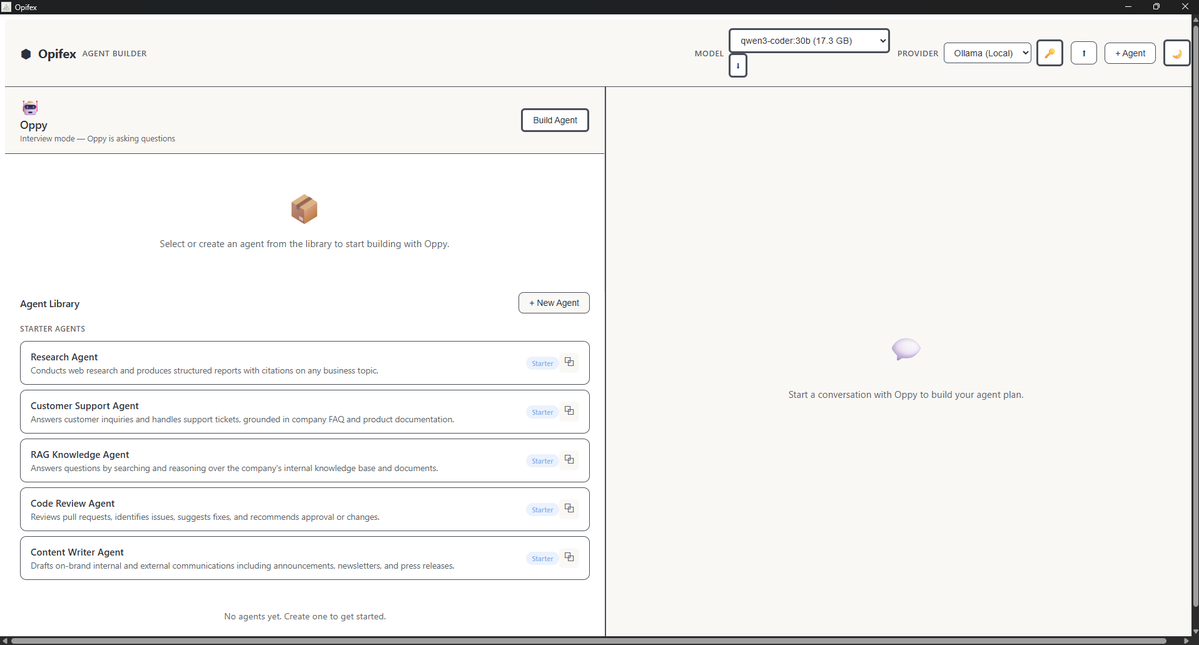
Task: Click the key icon for API keys
Action: [1049, 53]
